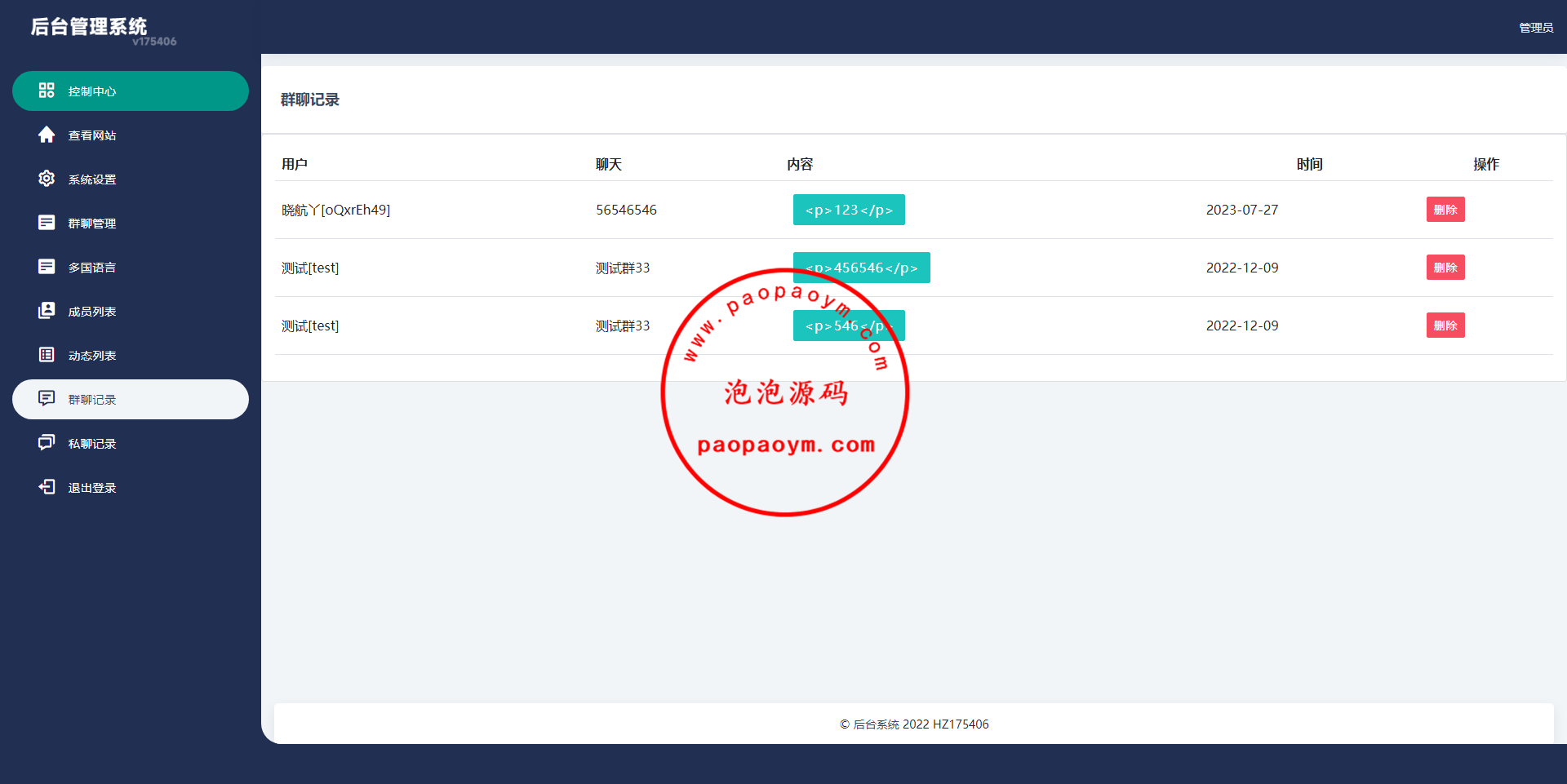Click the Private Chat Records bubble icon
Image resolution: width=1567 pixels, height=784 pixels.
(x=47, y=443)
